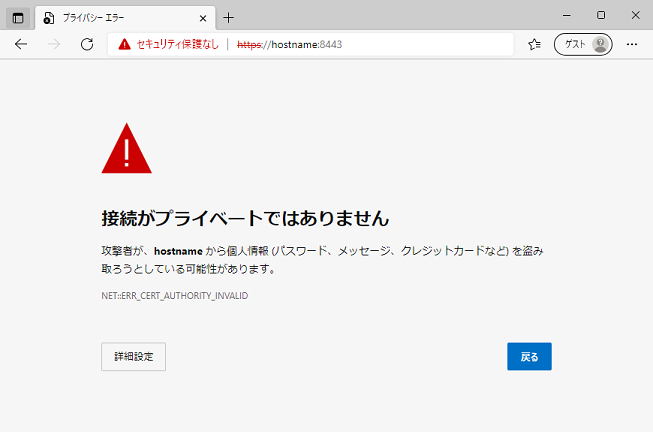Click the browser forward arrow
Viewport: 653px width, 432px height.
point(54,44)
